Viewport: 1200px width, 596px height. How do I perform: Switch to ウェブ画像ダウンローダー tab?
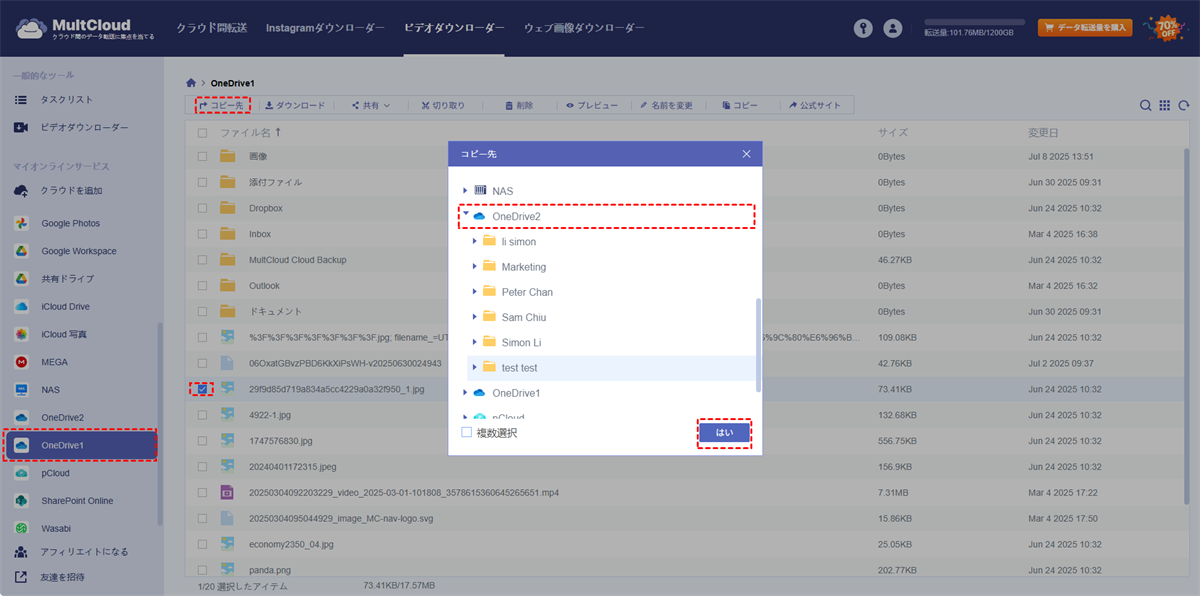(x=584, y=28)
